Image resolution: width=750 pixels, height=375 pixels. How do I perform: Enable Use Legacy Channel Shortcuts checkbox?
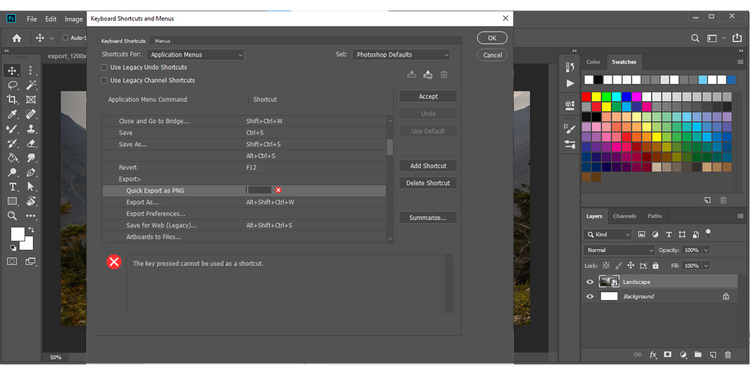pos(104,81)
